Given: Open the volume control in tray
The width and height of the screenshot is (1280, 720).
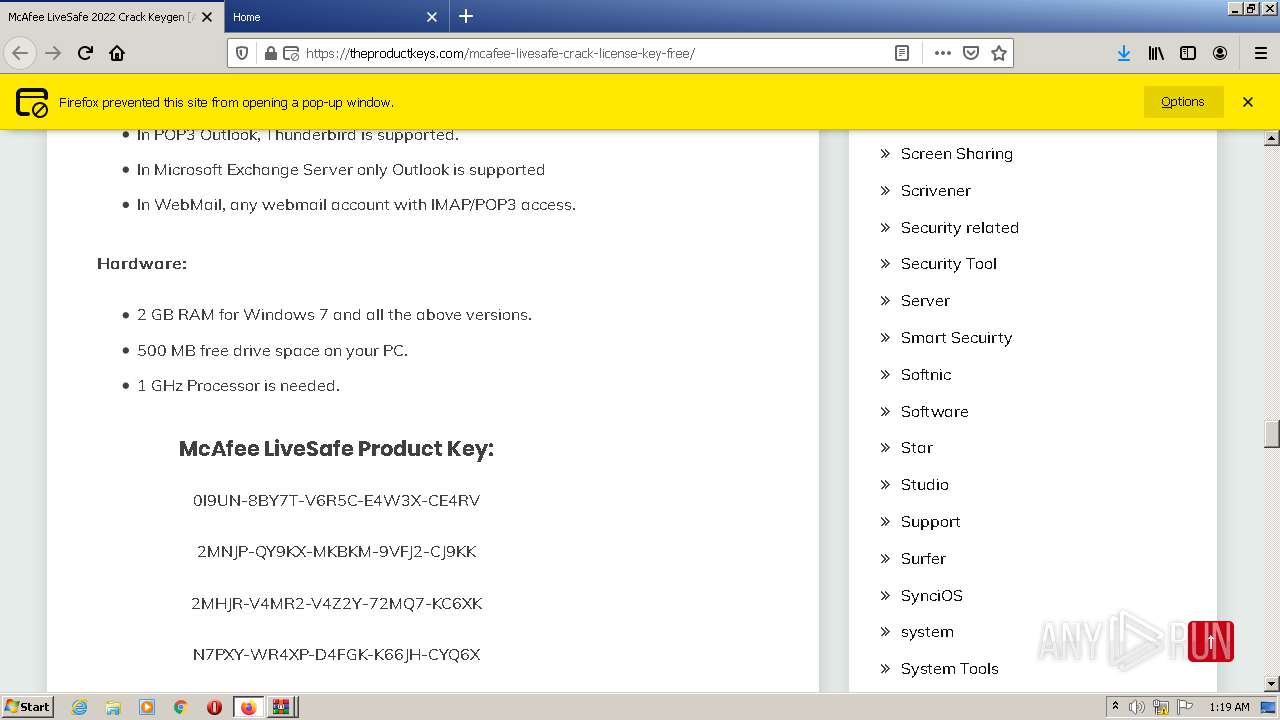Looking at the screenshot, I should (1137, 707).
